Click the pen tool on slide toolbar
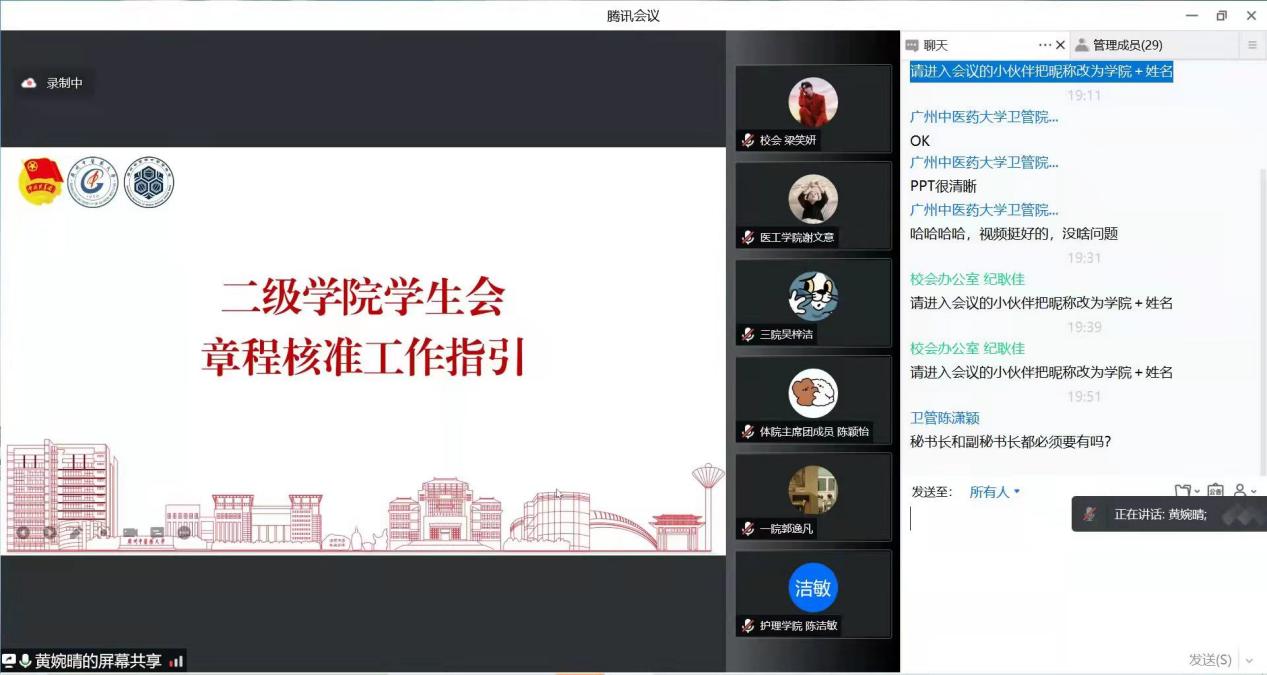1267x675 pixels. point(77,533)
